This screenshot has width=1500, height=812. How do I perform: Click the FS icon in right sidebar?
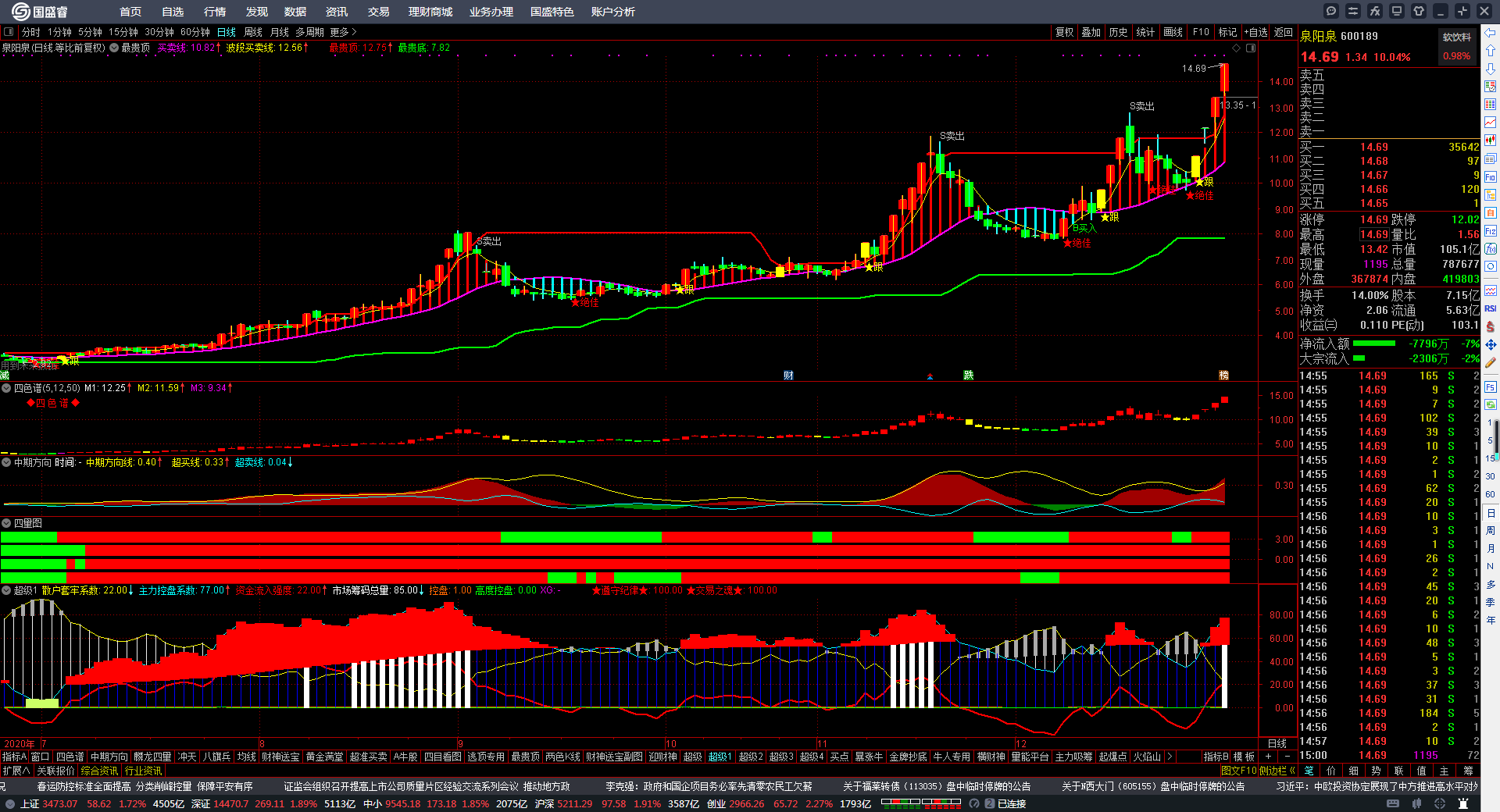click(1491, 386)
